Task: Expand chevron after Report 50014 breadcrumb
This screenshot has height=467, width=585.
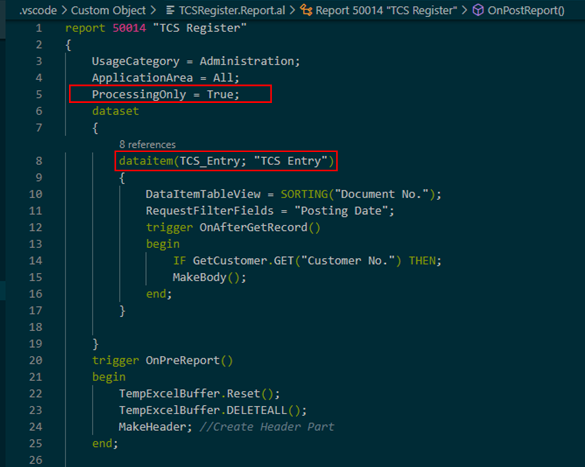Action: [464, 10]
